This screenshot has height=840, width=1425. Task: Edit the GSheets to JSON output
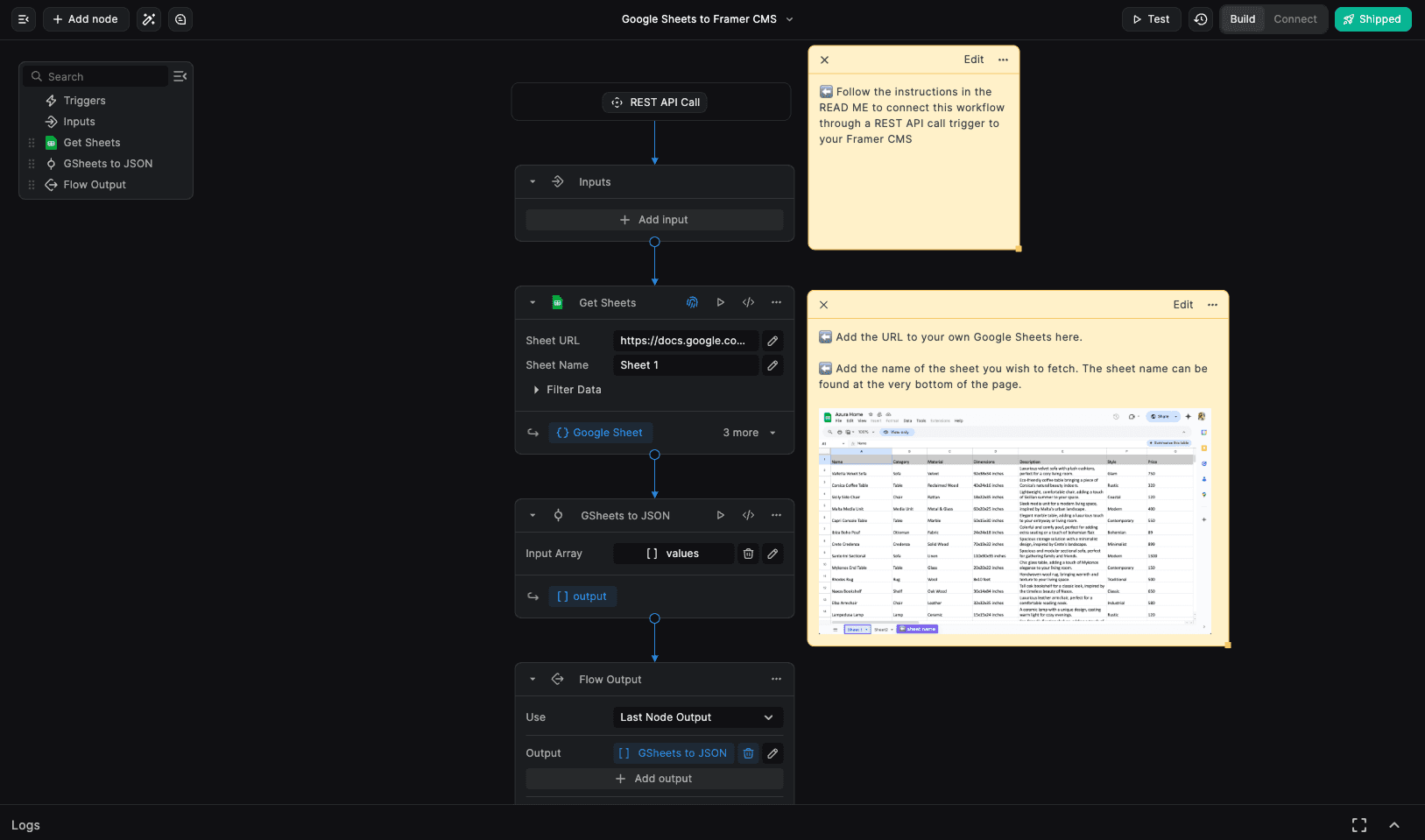click(772, 753)
